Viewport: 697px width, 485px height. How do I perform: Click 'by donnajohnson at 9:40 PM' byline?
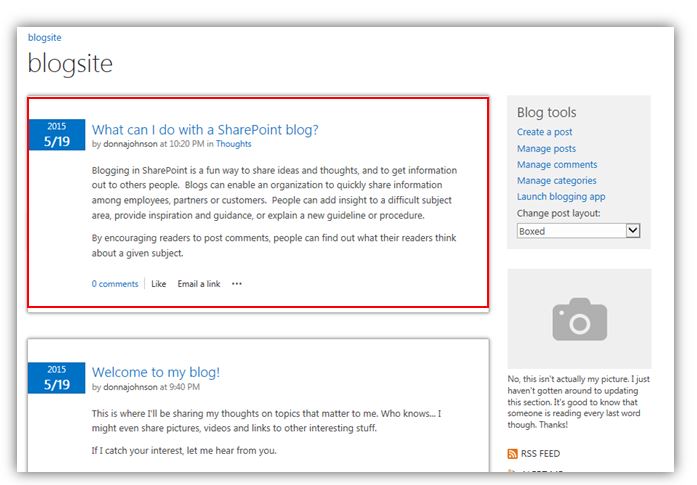(146, 387)
